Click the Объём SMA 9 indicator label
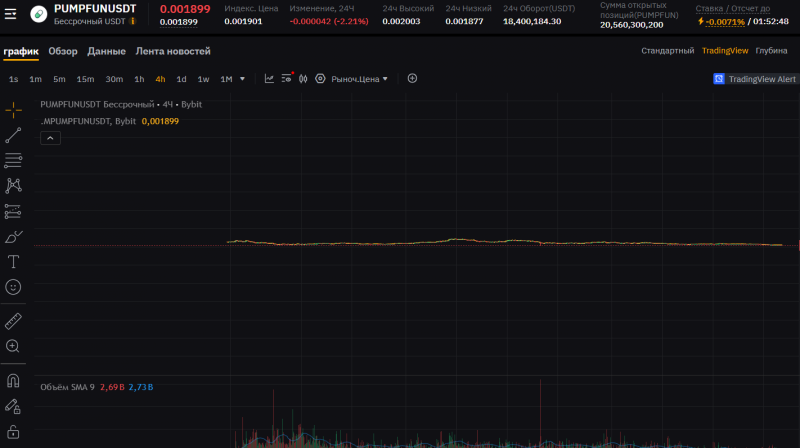The height and width of the screenshot is (448, 800). tap(67, 387)
